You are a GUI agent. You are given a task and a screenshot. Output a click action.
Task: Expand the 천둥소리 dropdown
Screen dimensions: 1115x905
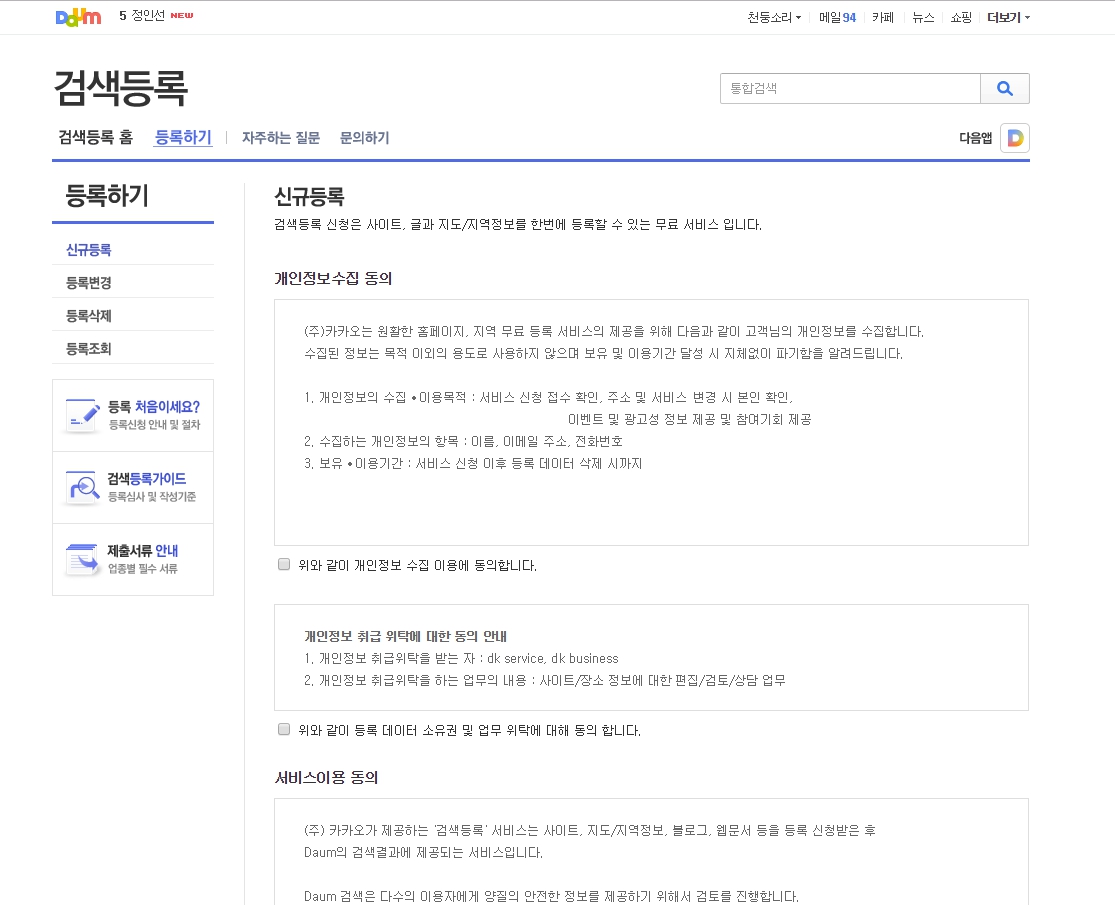774,17
